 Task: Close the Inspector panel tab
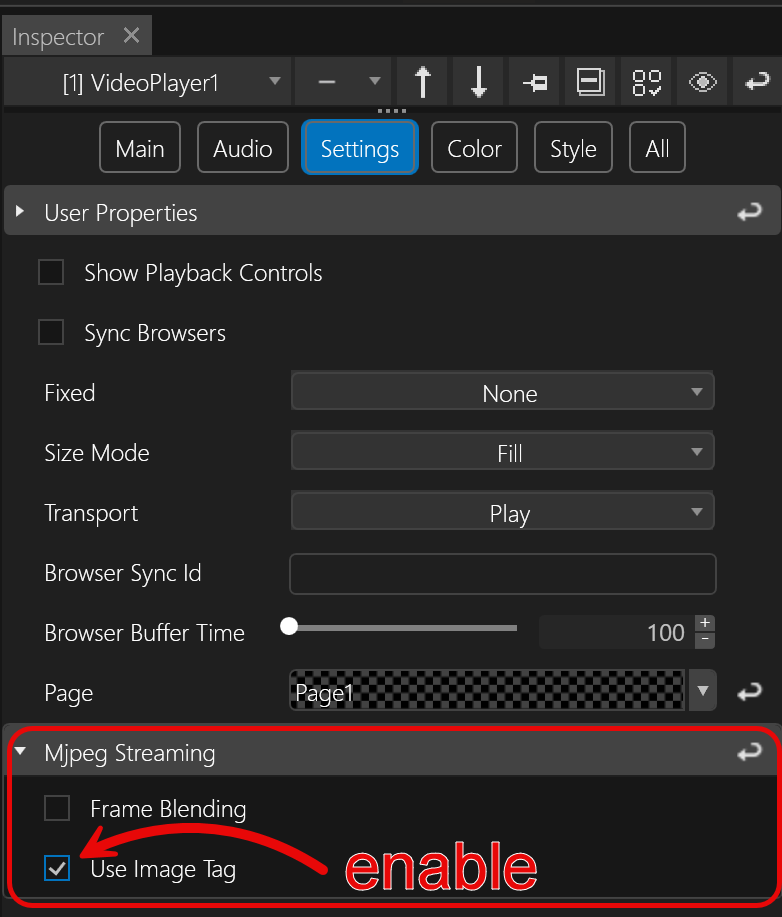[132, 36]
